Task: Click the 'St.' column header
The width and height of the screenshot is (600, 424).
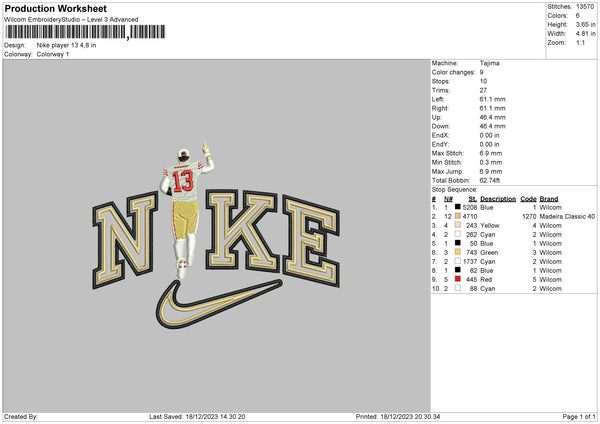Action: 473,199
